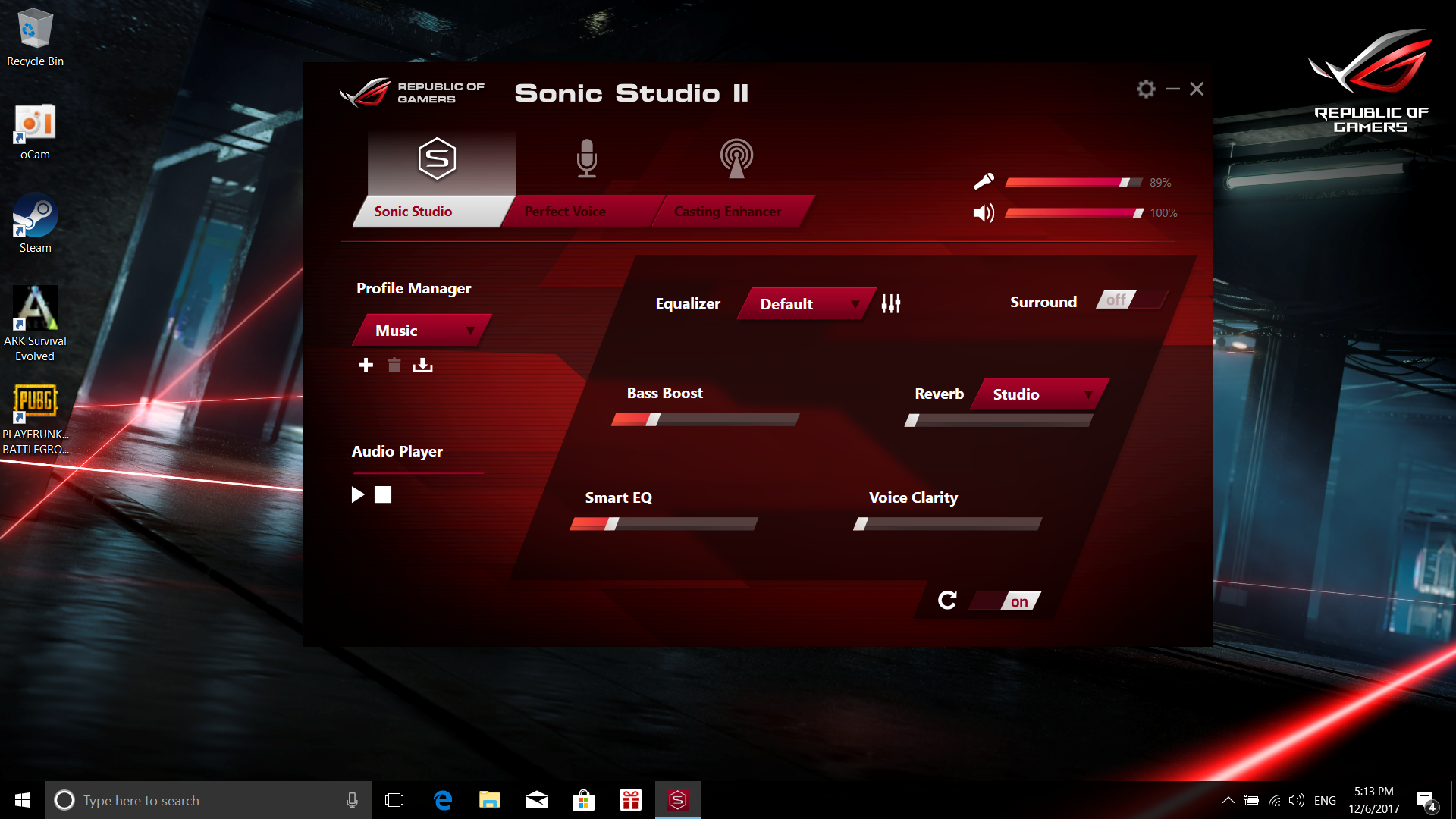The width and height of the screenshot is (1456, 819).
Task: Delete profile using trash icon
Action: [394, 366]
